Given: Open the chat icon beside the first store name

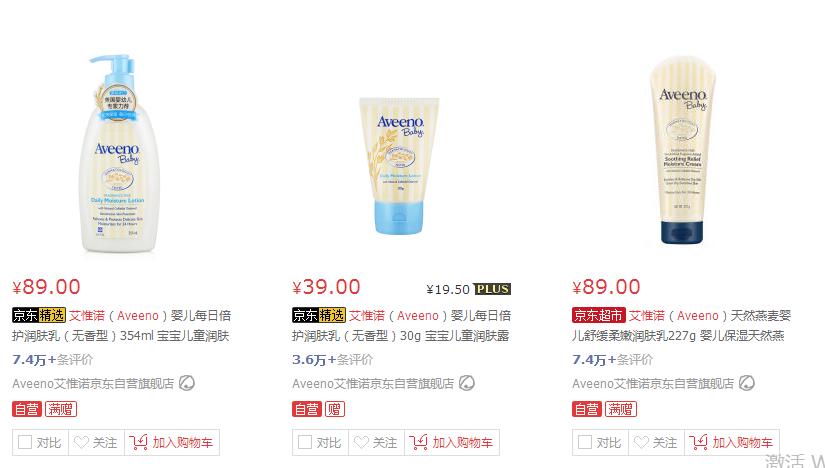Looking at the screenshot, I should click(187, 383).
